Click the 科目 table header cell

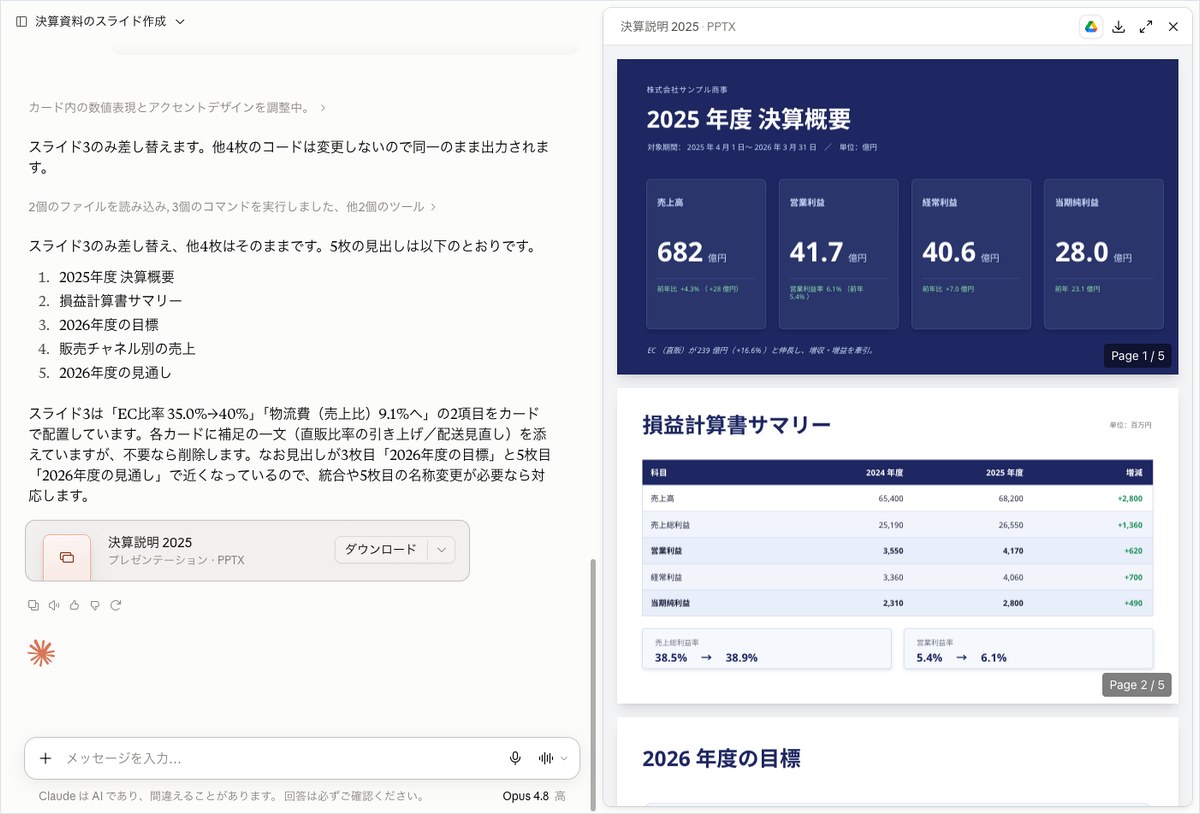659,473
